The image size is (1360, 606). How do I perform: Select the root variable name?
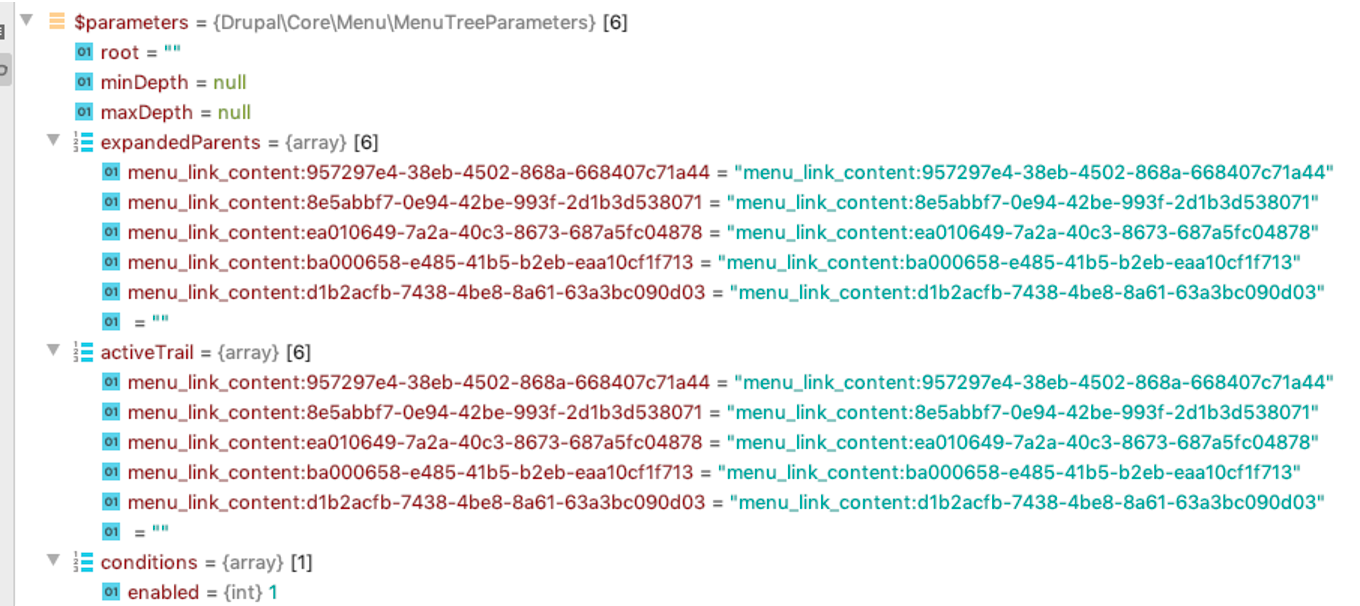(x=120, y=52)
